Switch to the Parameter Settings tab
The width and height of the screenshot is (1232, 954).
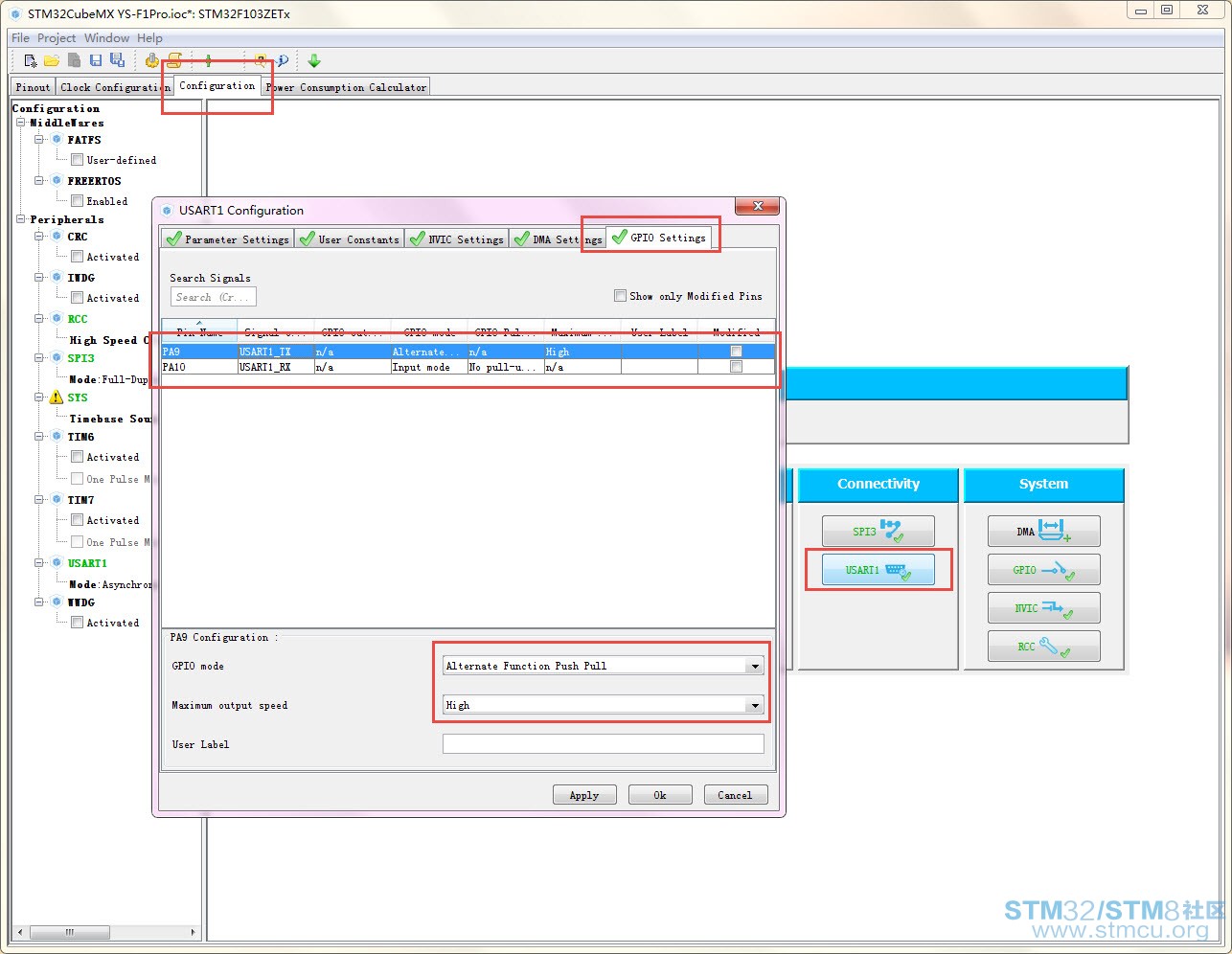227,239
